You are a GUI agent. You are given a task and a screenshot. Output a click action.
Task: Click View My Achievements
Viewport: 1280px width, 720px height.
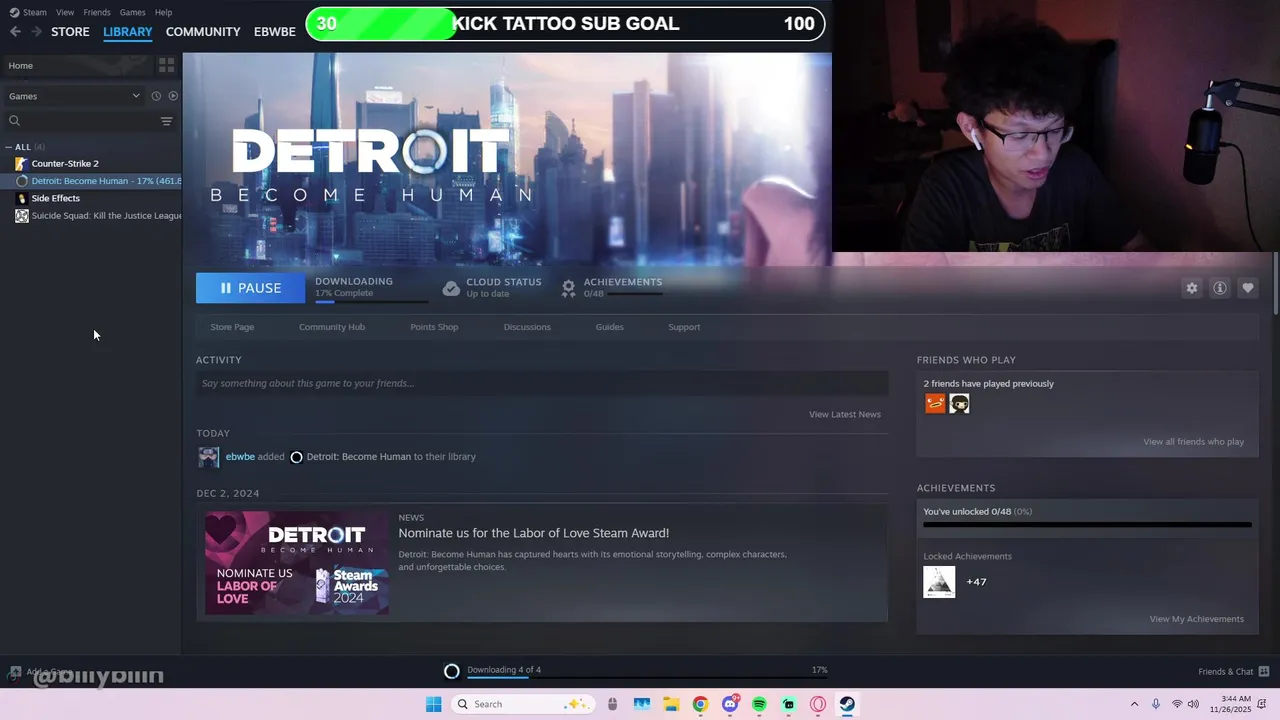1197,619
